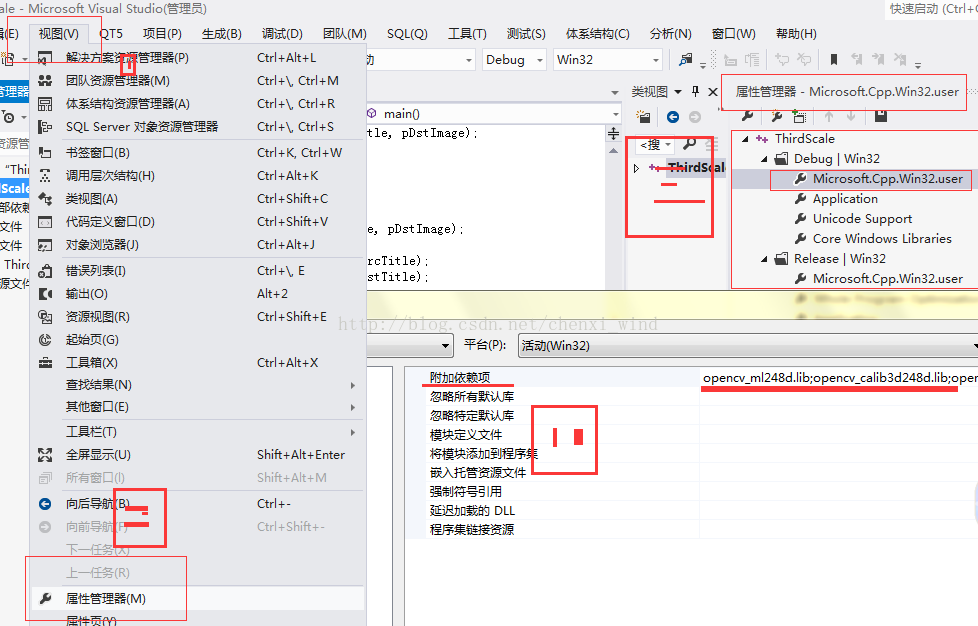Go to next bookmark icon
978x626 pixels.
(x=878, y=60)
